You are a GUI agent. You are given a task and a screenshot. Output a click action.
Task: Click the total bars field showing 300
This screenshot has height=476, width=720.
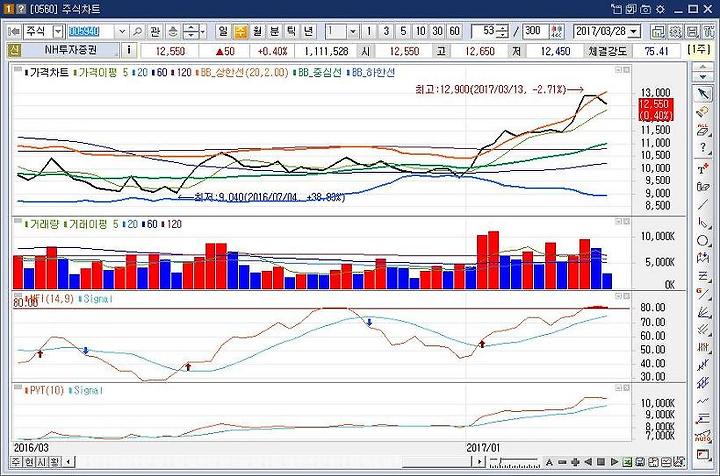pos(536,31)
